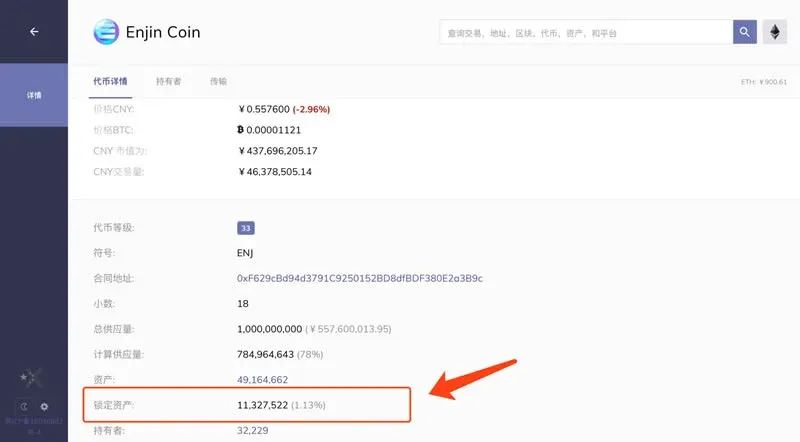Select 详情 in the left sidebar
800x442 pixels.
coord(34,95)
